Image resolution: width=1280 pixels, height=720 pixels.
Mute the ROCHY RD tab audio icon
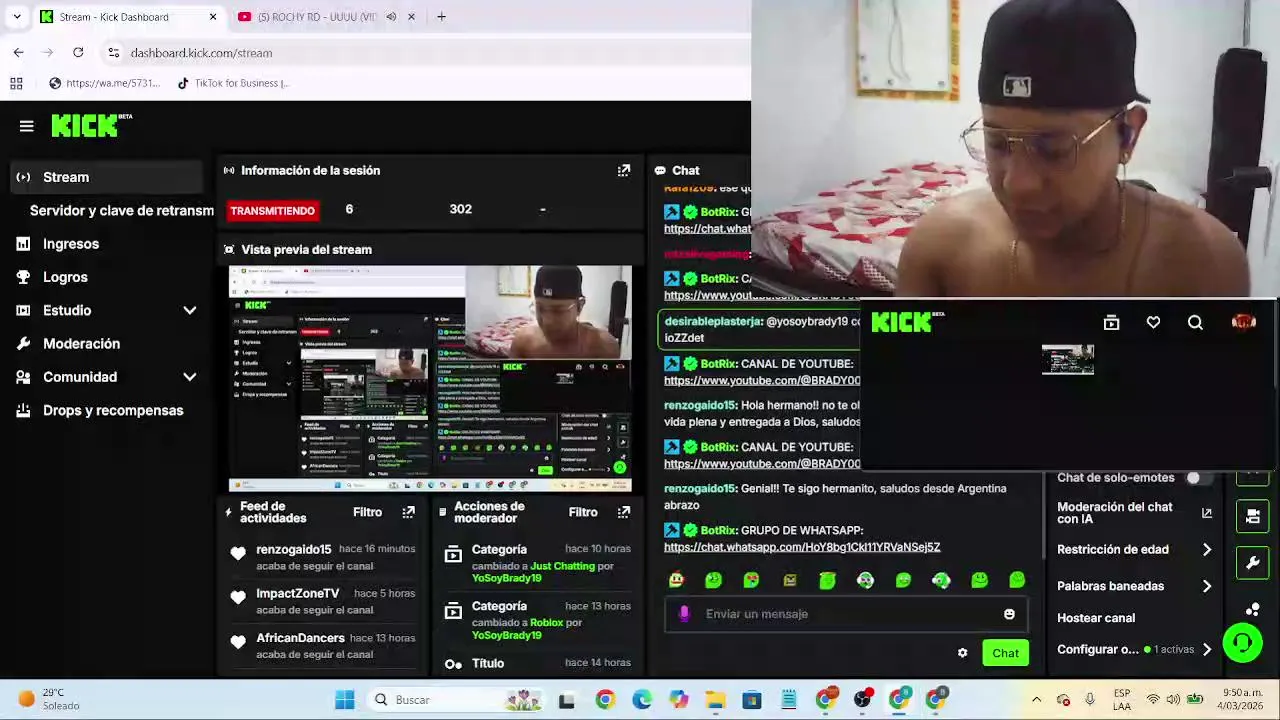coord(391,17)
